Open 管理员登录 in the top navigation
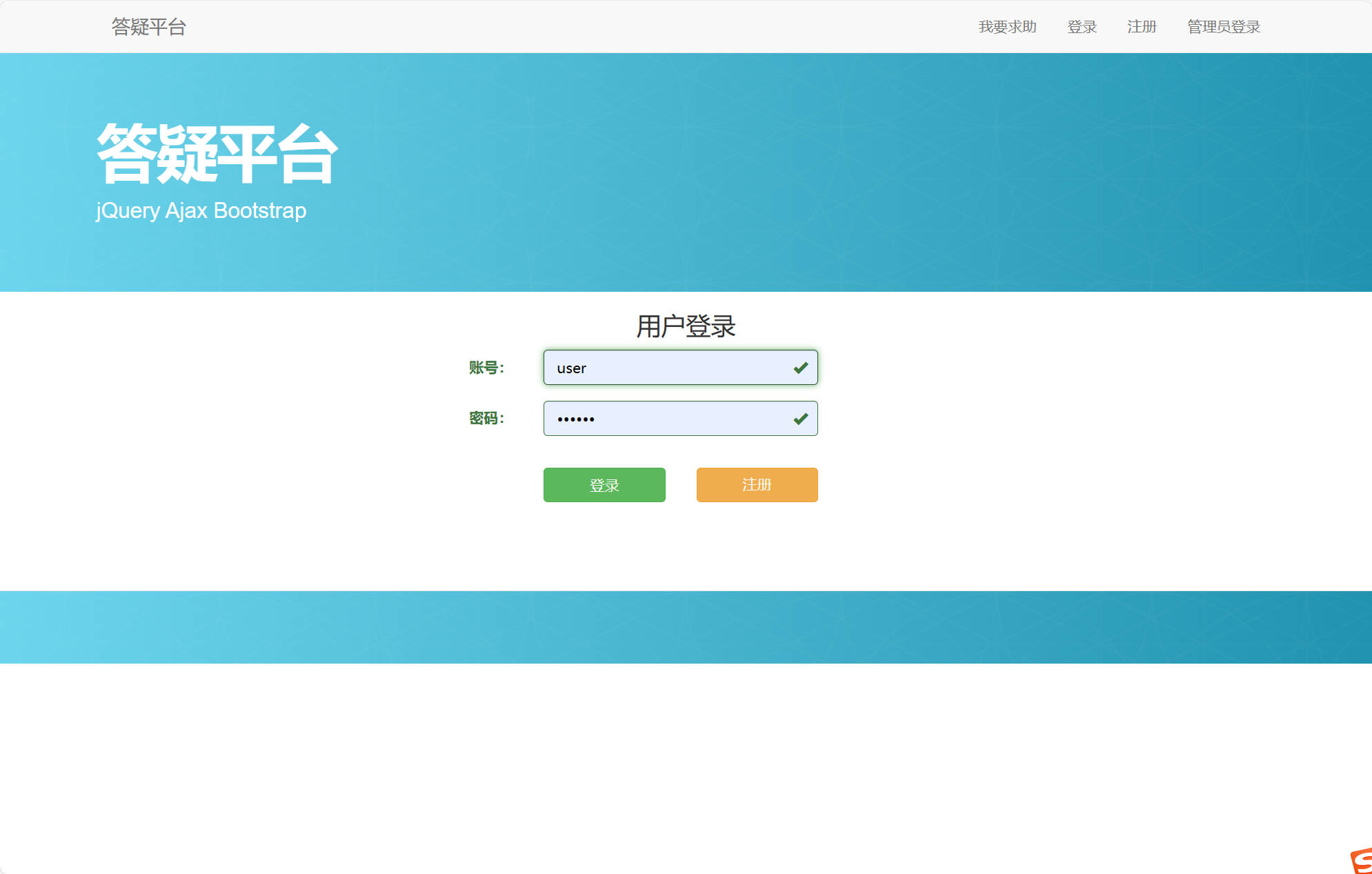 point(1223,27)
